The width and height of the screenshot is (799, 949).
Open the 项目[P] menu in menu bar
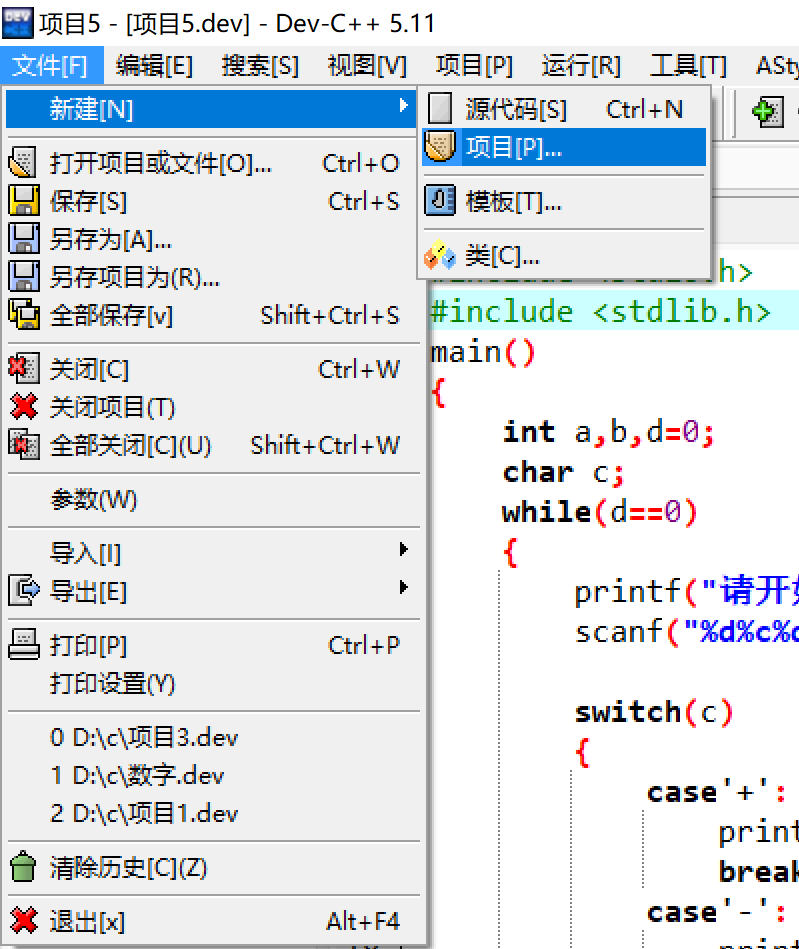point(474,65)
